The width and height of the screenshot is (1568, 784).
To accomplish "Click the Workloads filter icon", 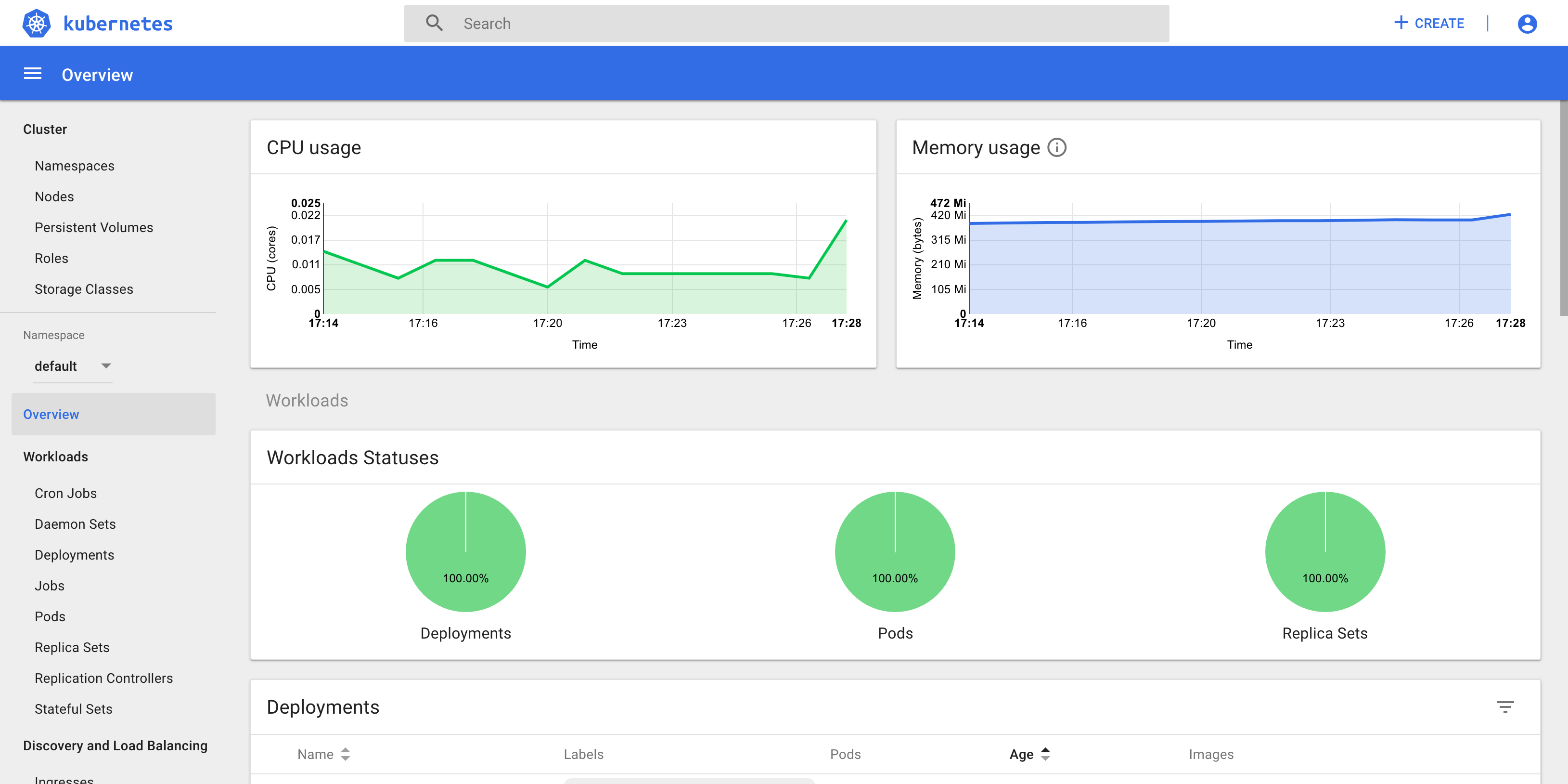I will [1505, 707].
